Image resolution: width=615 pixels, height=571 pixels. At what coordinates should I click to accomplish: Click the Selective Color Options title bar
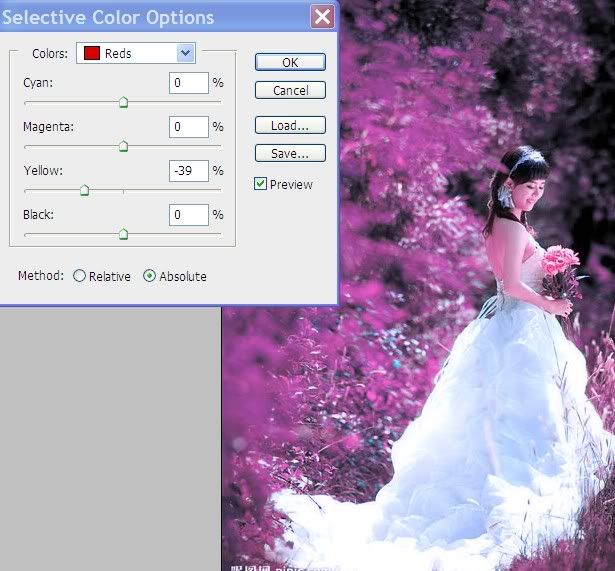click(150, 17)
